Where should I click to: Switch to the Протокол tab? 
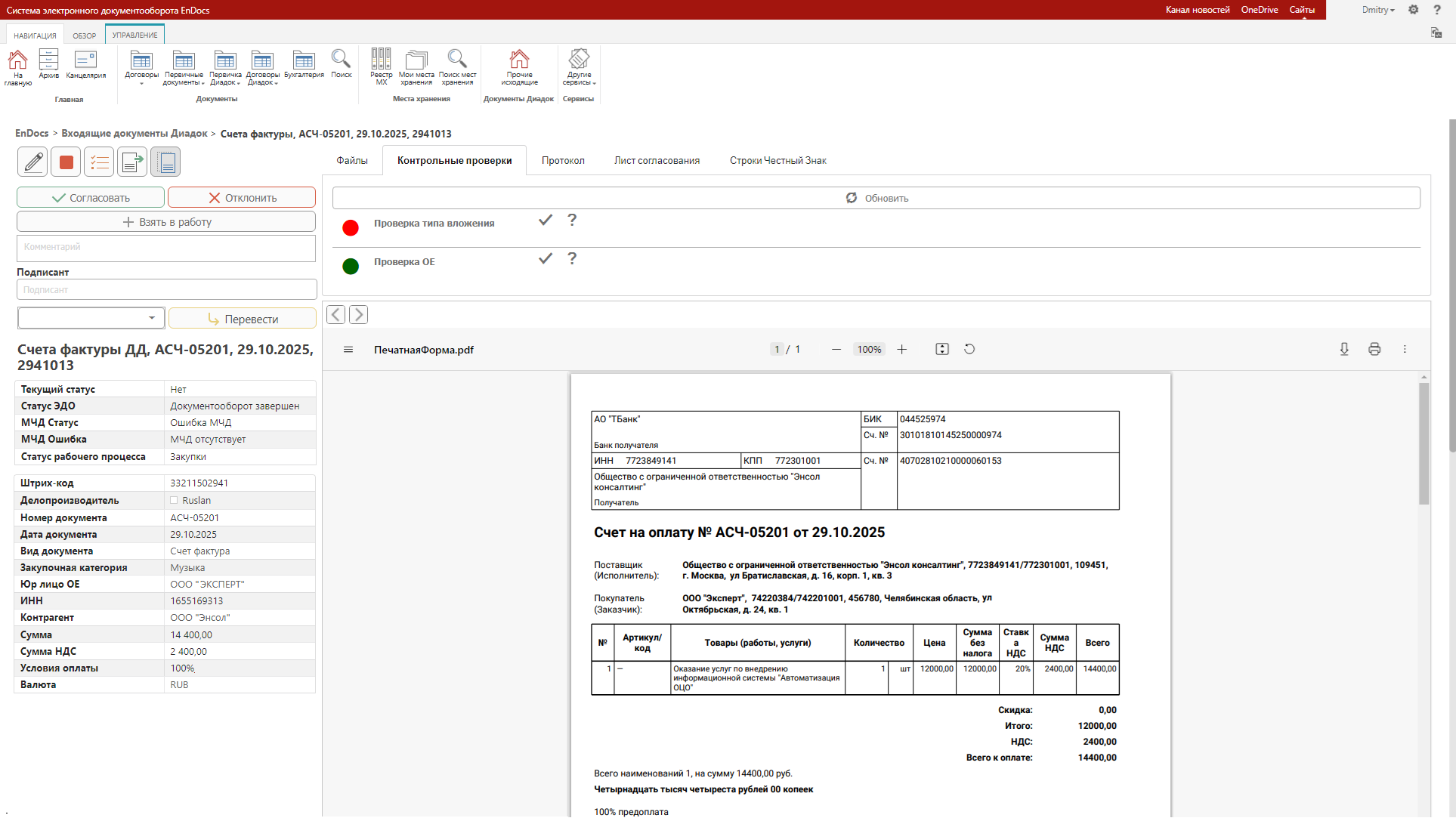click(x=563, y=160)
